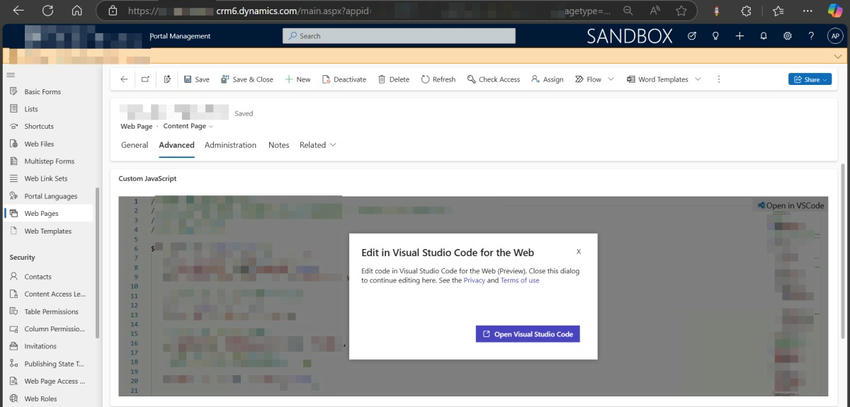Click Refresh in command bar
Viewport: 850px width, 407px height.
coord(438,79)
